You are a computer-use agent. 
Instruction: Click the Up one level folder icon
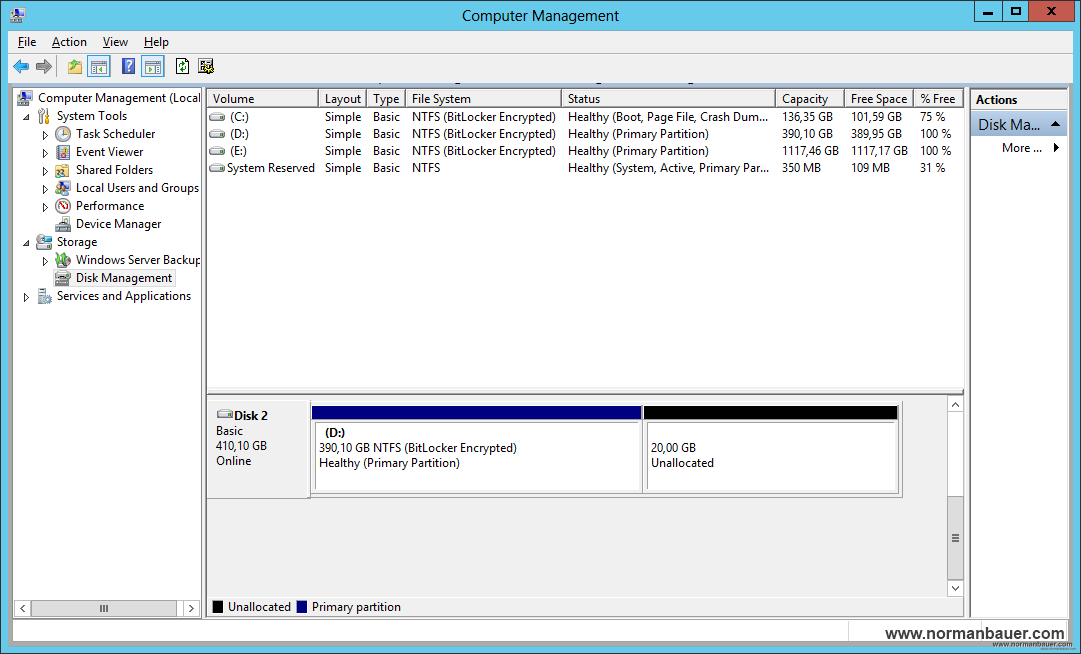click(x=74, y=67)
